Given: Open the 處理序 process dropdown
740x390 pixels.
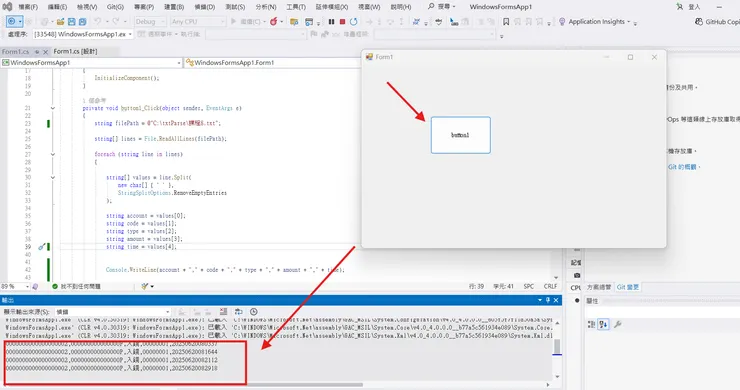Looking at the screenshot, I should click(x=83, y=34).
